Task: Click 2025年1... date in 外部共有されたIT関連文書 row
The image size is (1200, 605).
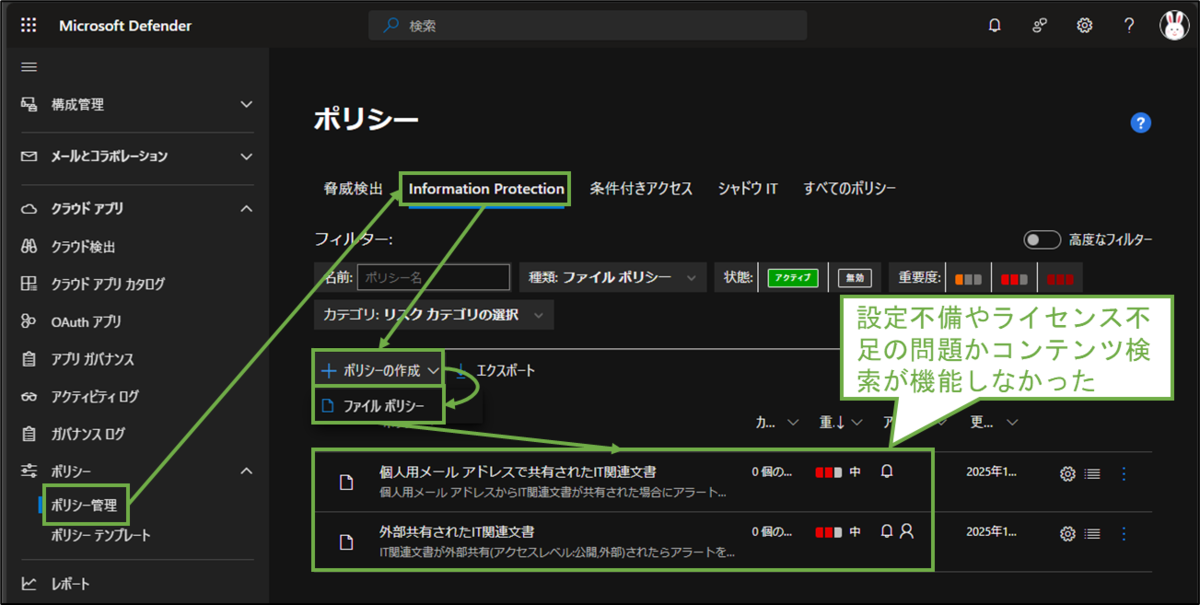Action: pos(992,532)
